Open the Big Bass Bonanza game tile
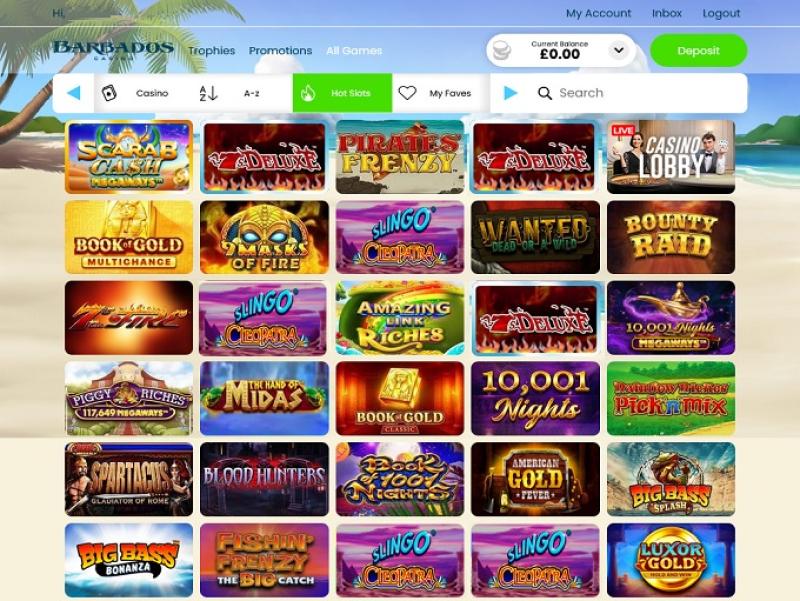Viewport: 800px width, 601px height. 129,560
